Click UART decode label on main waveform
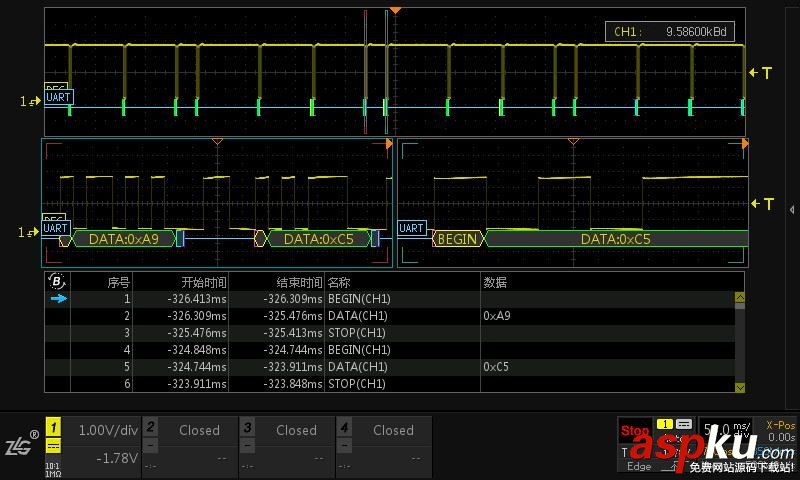 59,97
